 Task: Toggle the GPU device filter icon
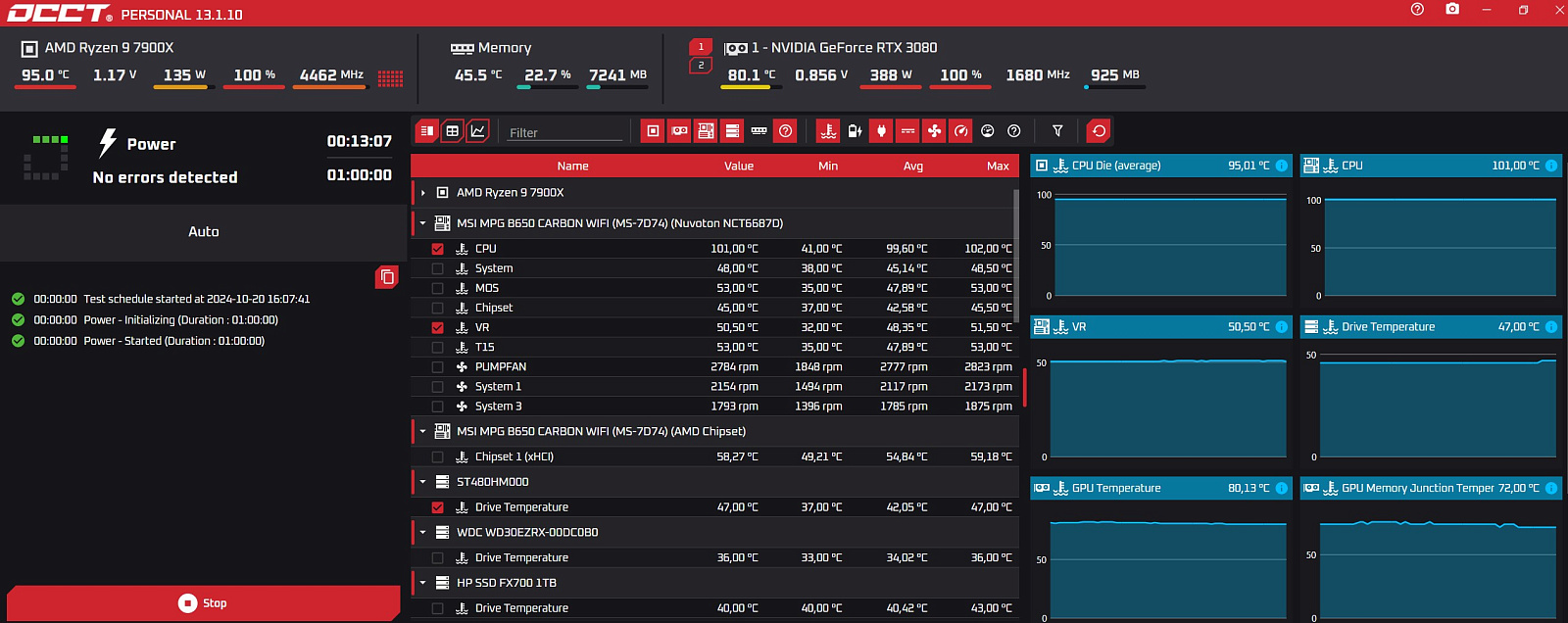click(x=679, y=131)
